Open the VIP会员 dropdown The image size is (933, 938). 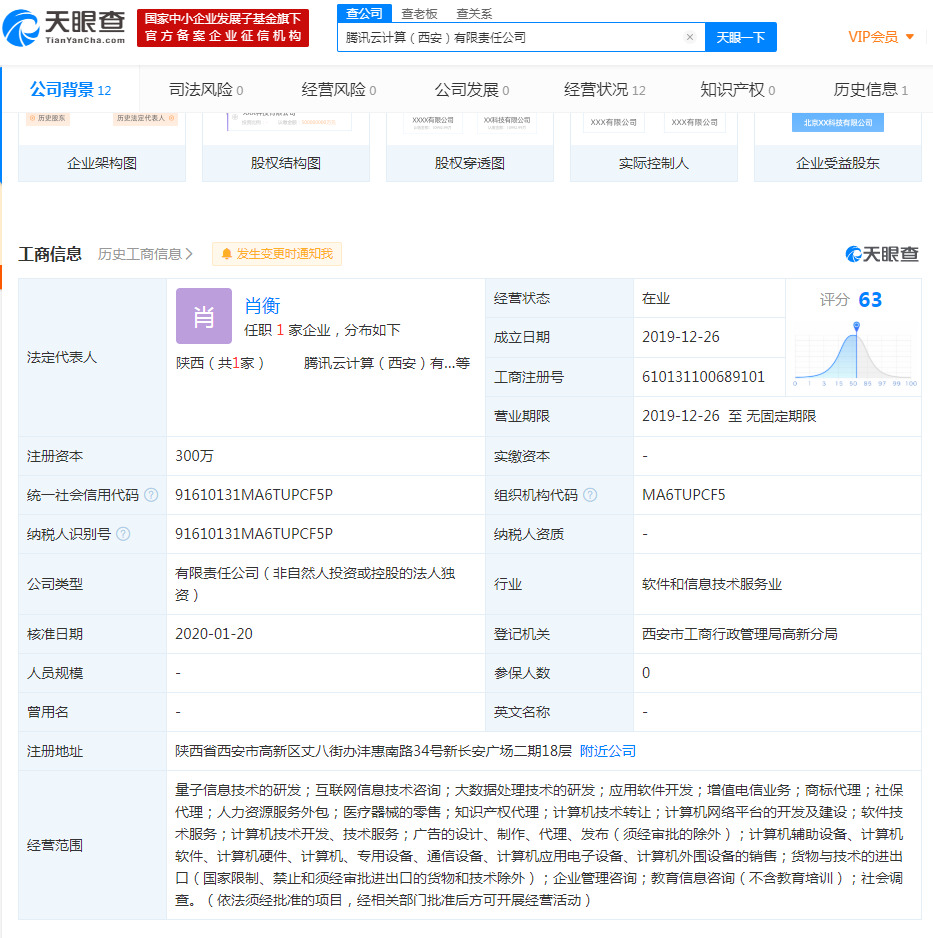pos(881,37)
